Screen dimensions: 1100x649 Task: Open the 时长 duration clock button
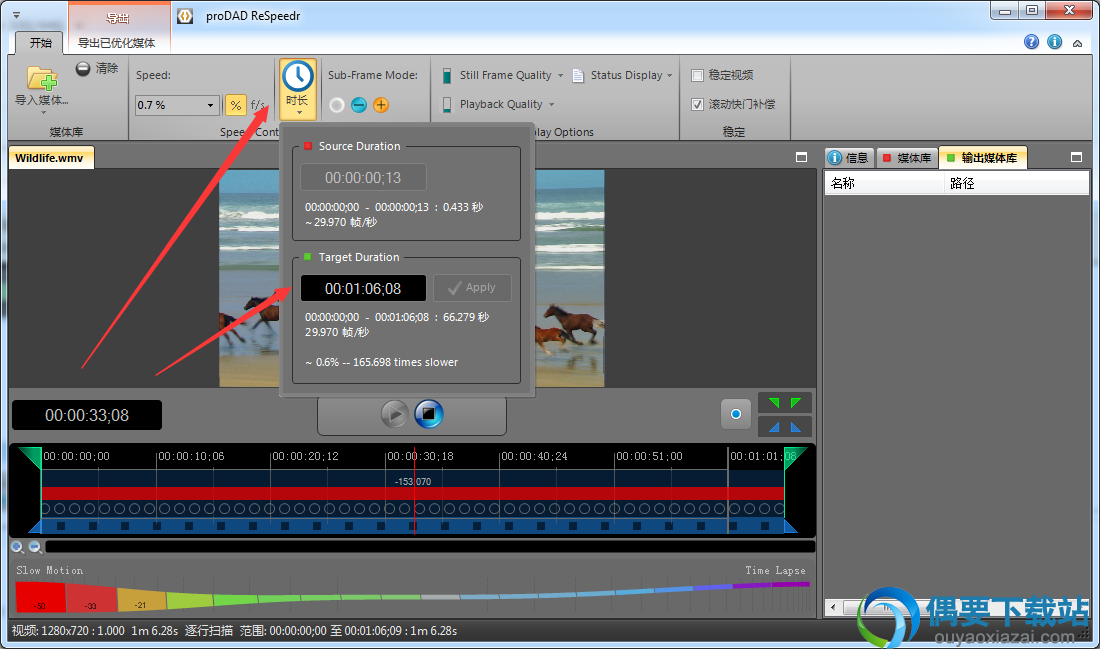(x=298, y=88)
